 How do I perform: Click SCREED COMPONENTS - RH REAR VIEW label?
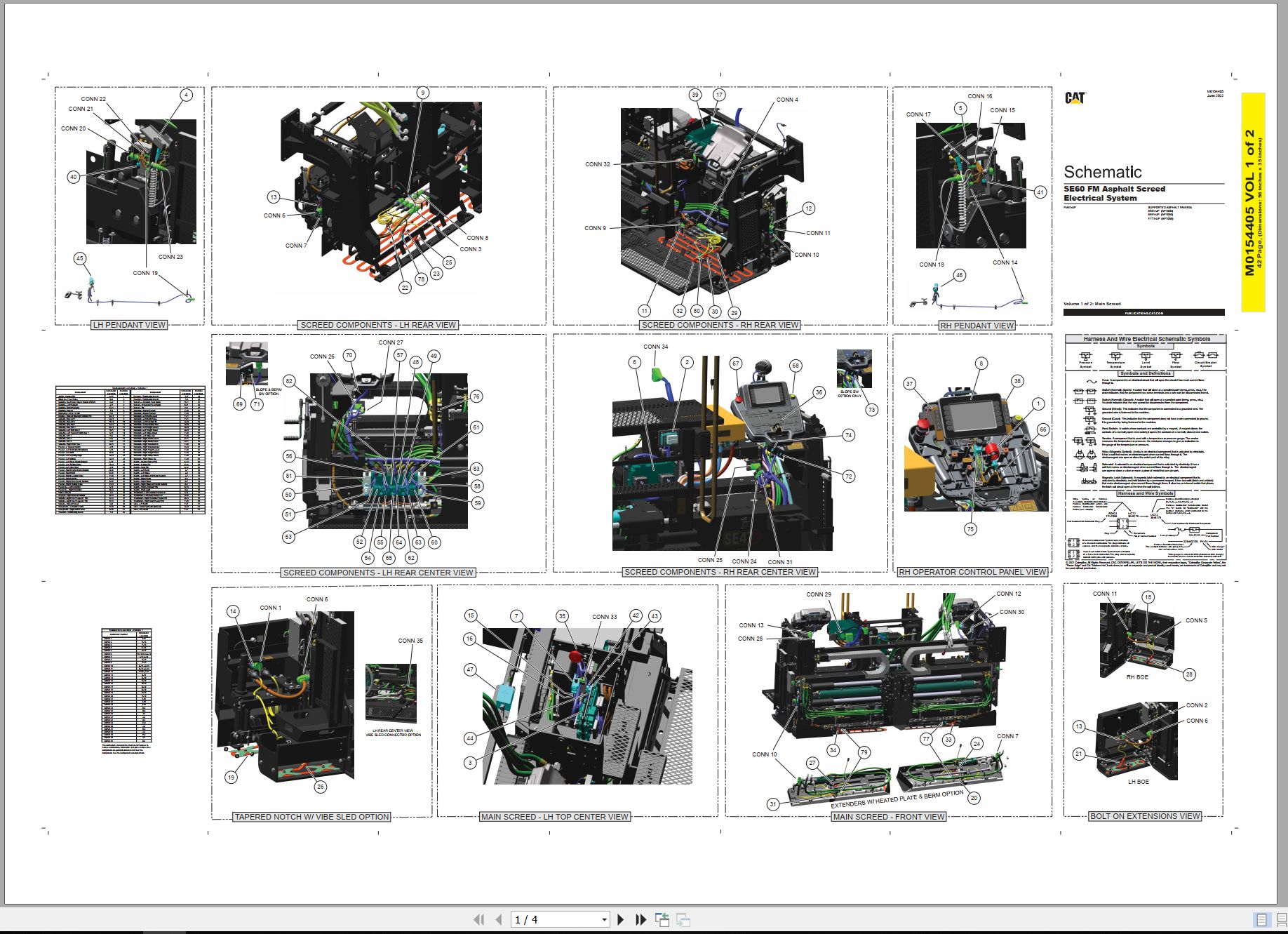click(x=720, y=325)
